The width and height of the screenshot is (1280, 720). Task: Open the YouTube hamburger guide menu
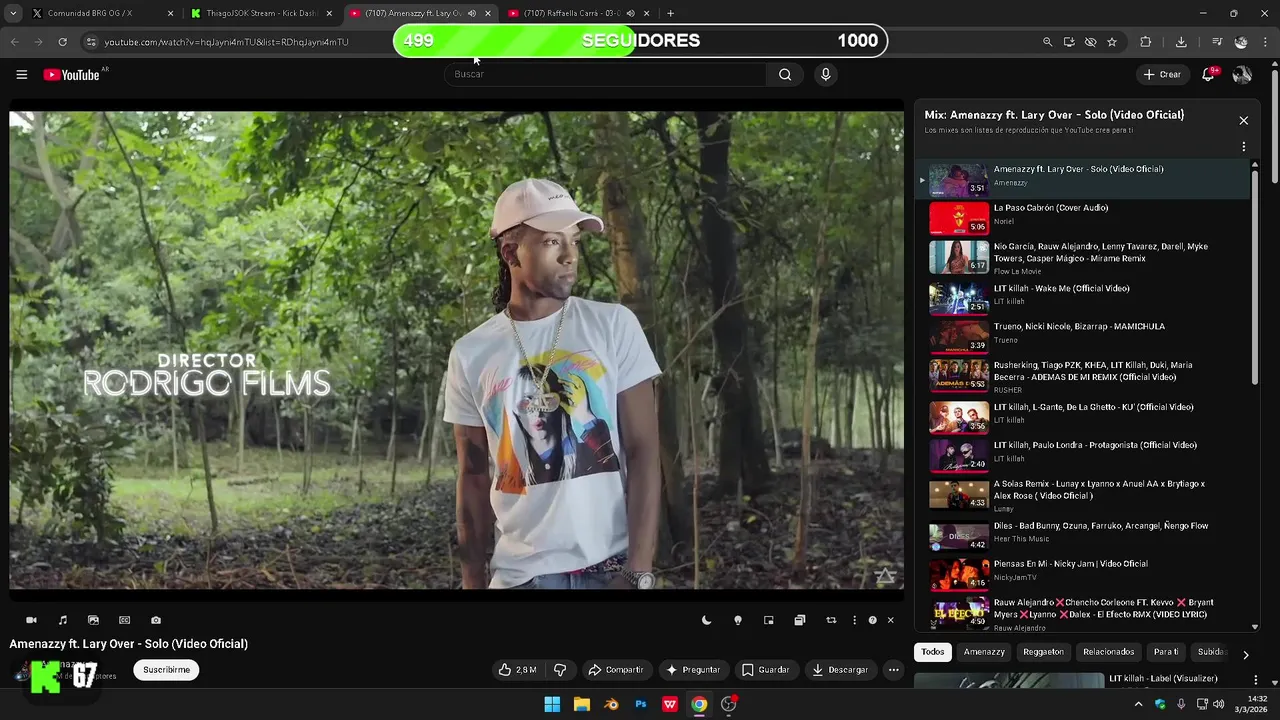[21, 74]
